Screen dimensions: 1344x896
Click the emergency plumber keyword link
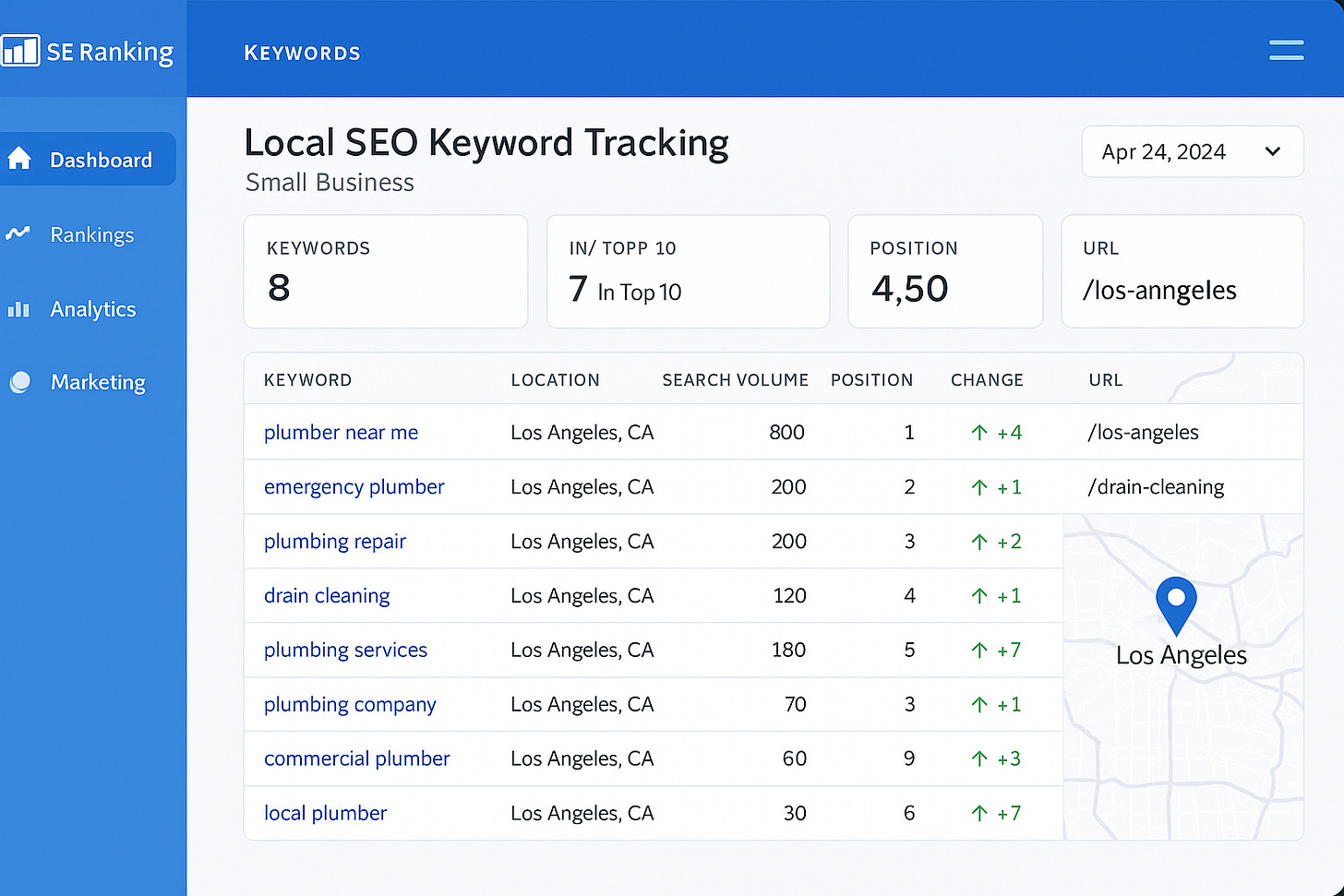(x=354, y=486)
